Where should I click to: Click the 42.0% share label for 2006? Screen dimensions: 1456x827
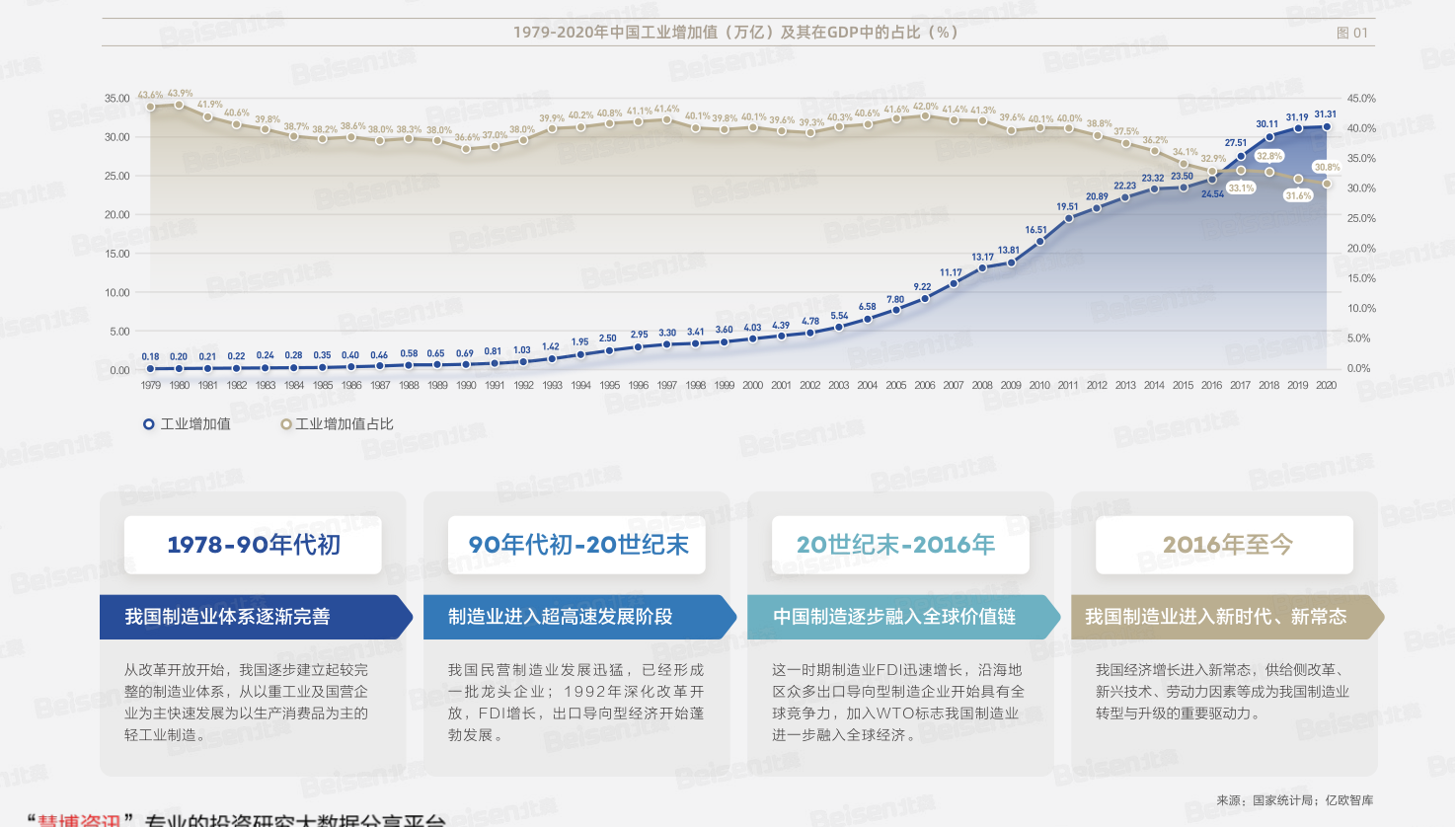926,107
